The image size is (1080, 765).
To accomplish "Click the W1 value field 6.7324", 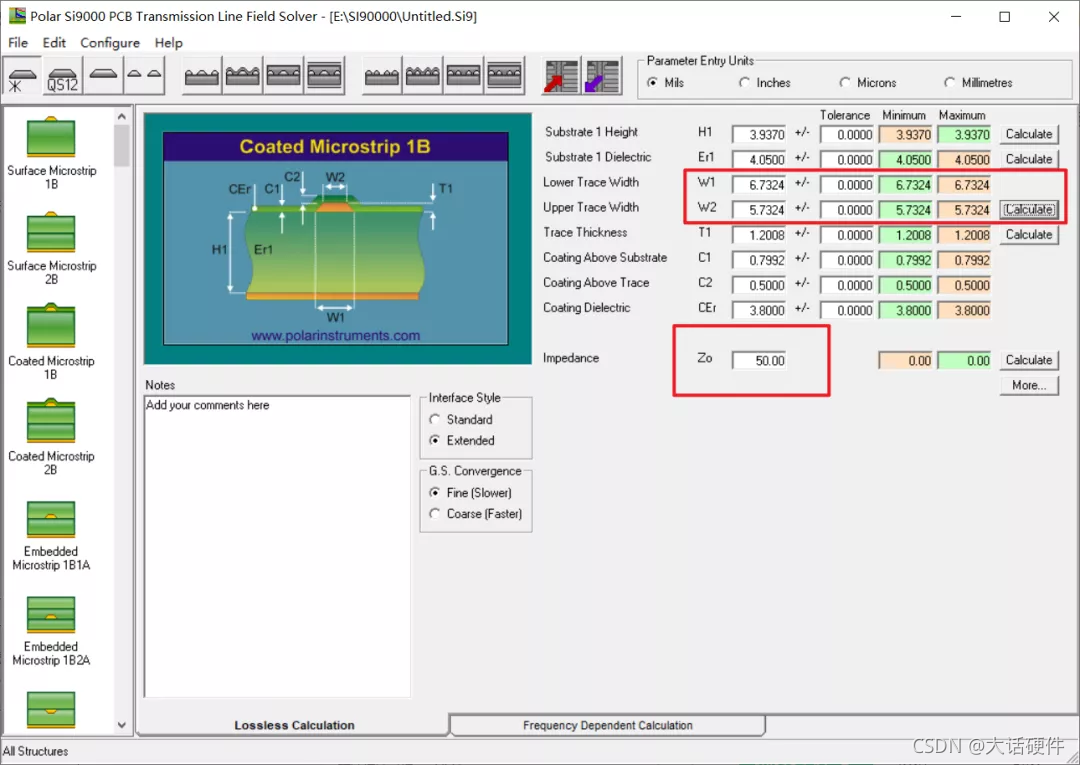I will (758, 185).
